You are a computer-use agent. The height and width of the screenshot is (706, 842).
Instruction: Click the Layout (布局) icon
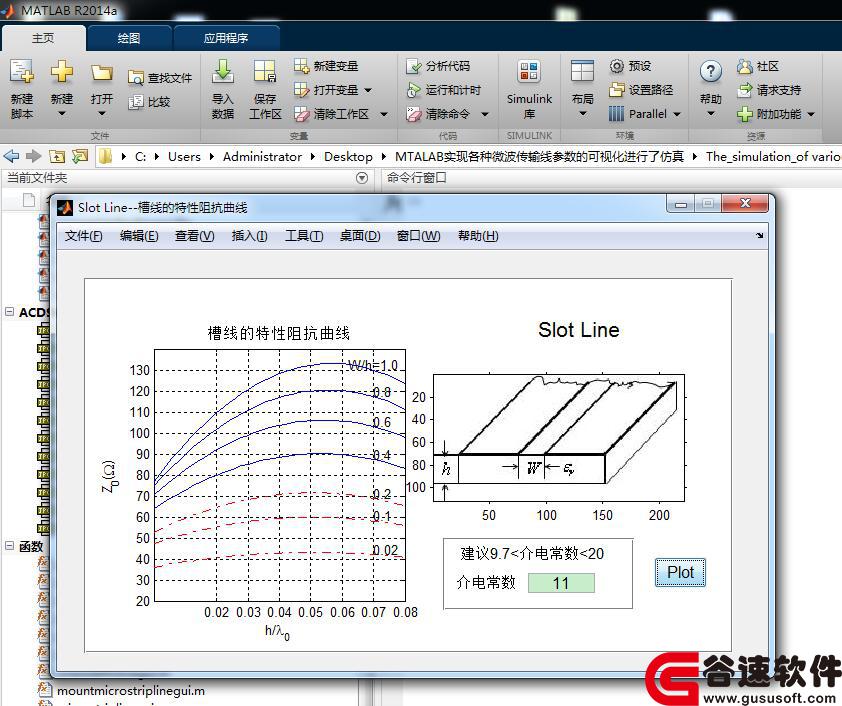click(x=582, y=71)
